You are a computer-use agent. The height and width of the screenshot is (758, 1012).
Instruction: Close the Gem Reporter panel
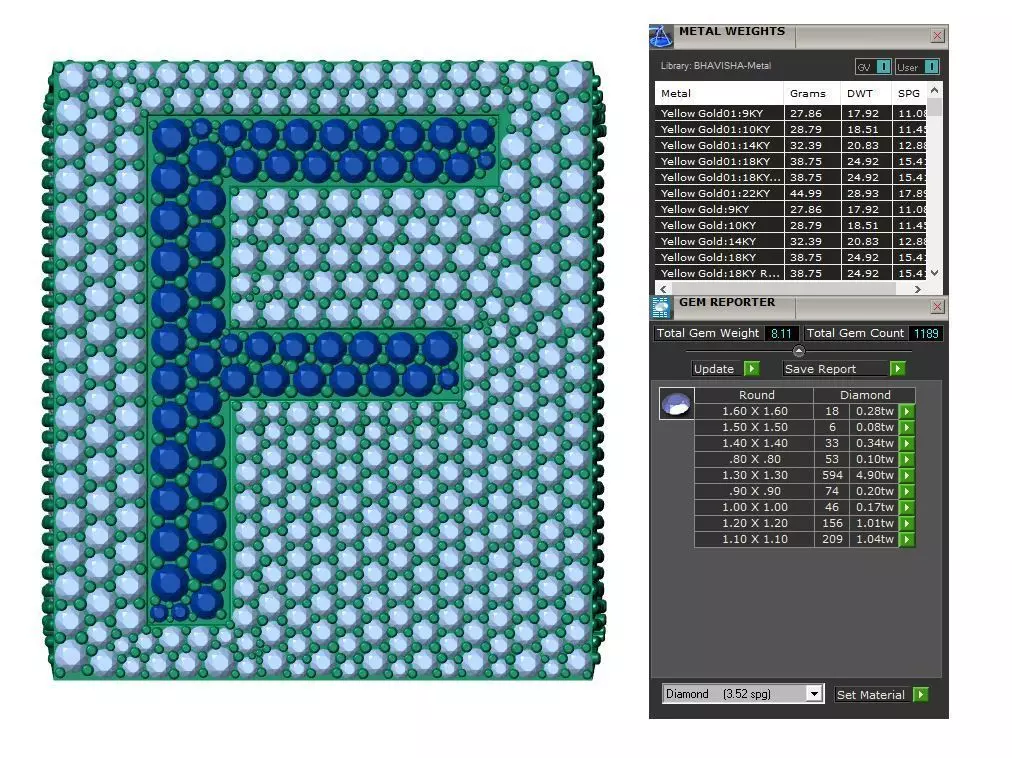[937, 306]
